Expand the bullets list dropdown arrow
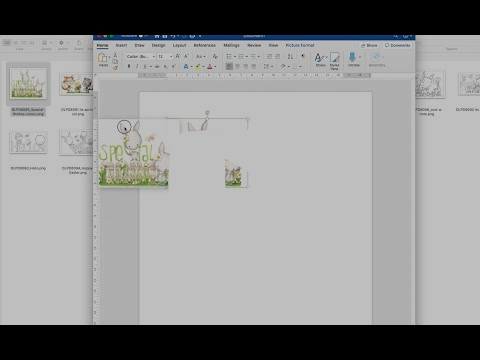Viewport: 480px width, 360px height. click(x=235, y=57)
